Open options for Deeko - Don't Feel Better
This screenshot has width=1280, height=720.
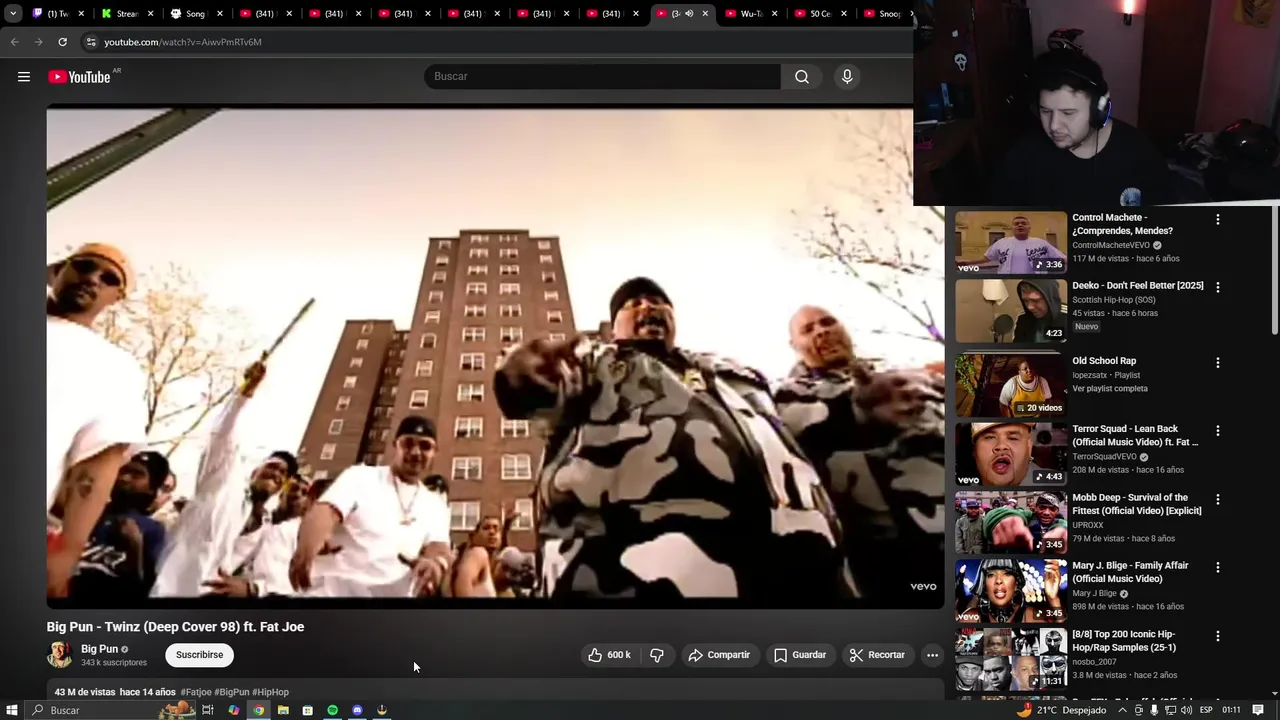(x=1217, y=287)
